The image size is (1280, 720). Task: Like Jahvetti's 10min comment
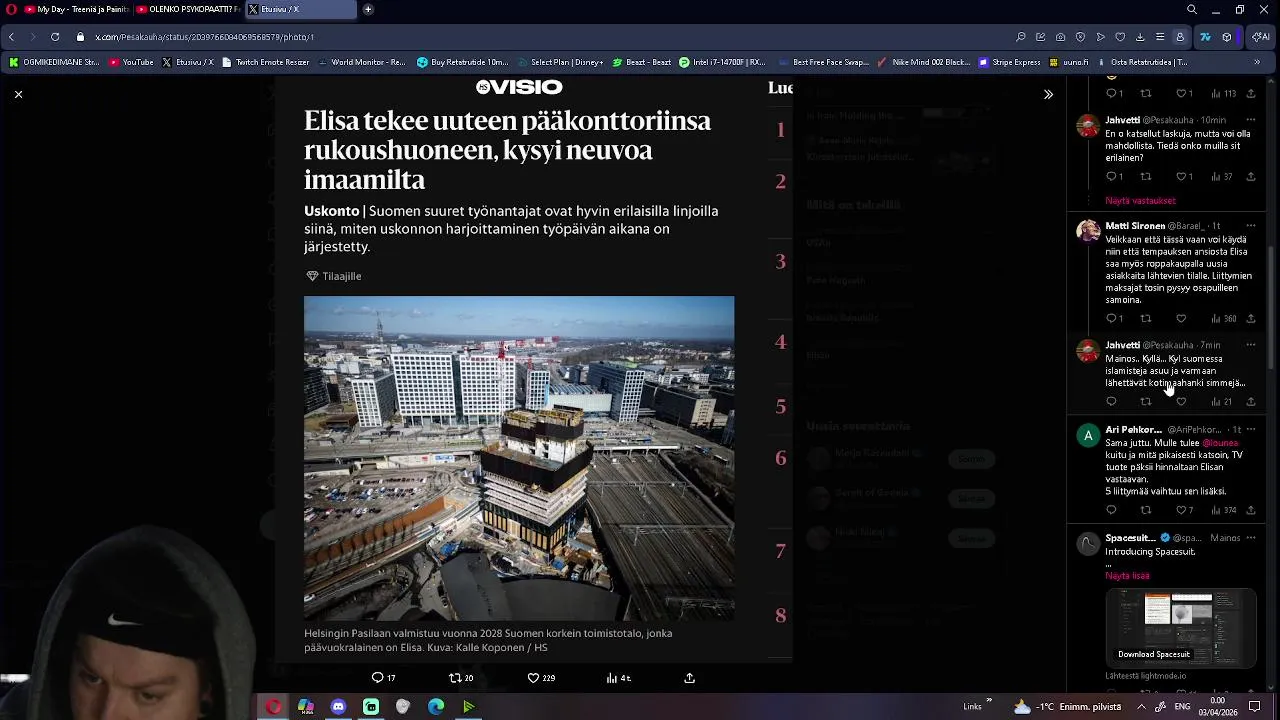(1184, 177)
